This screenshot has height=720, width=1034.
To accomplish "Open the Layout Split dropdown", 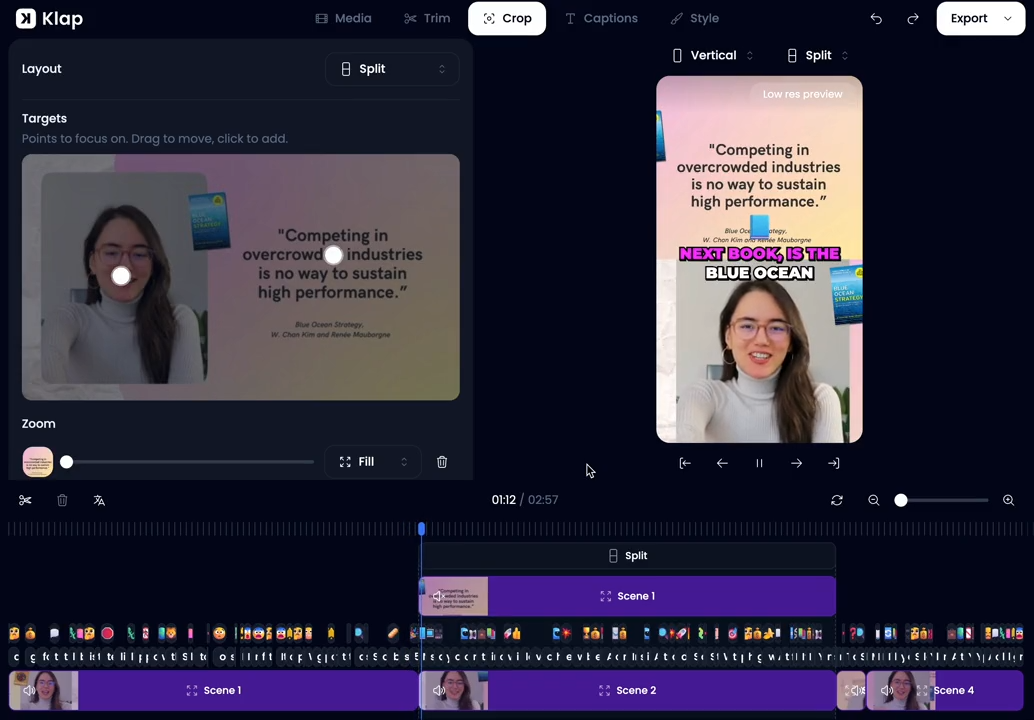I will pos(392,69).
